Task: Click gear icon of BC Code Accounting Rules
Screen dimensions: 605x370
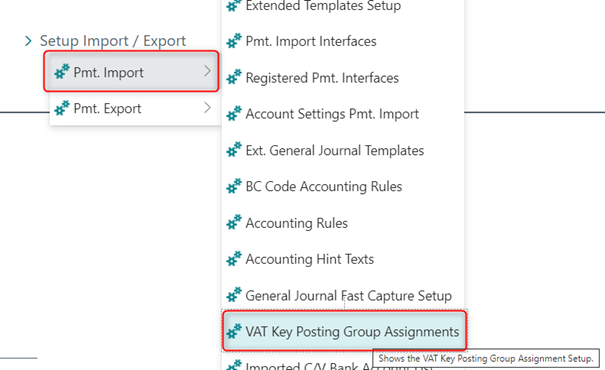Action: tap(234, 186)
